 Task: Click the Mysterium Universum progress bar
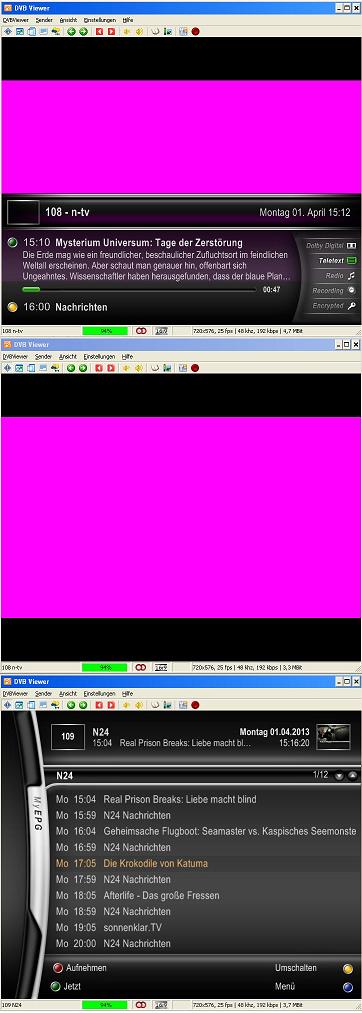coord(140,289)
